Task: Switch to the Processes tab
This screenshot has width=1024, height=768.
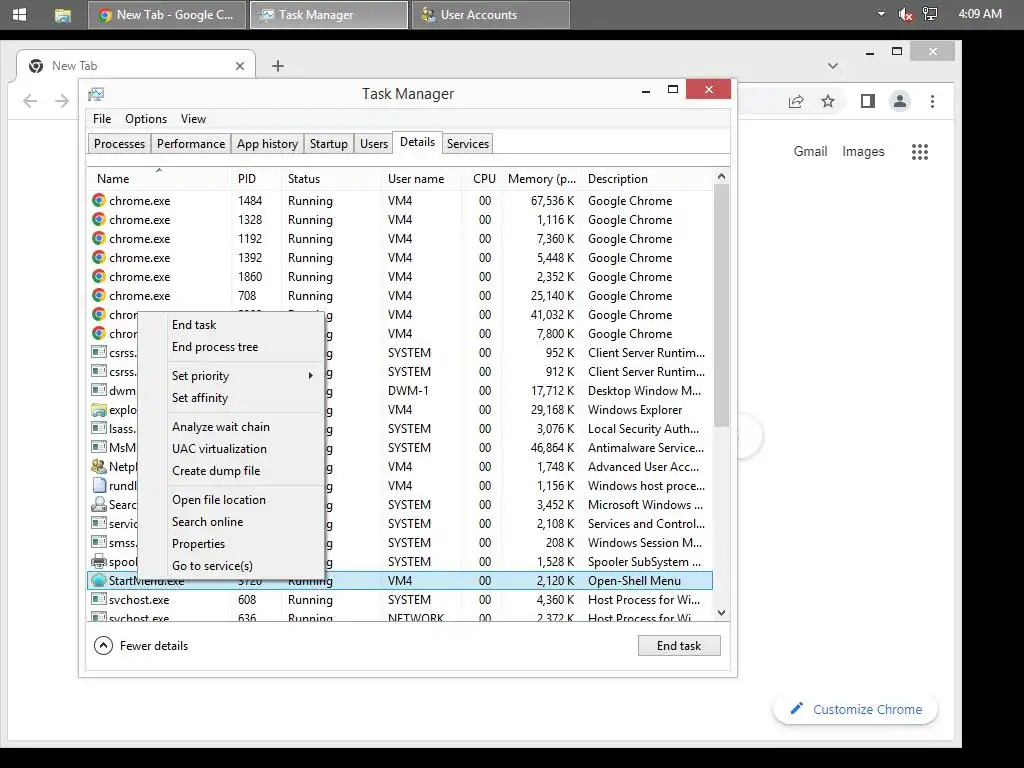Action: click(120, 144)
